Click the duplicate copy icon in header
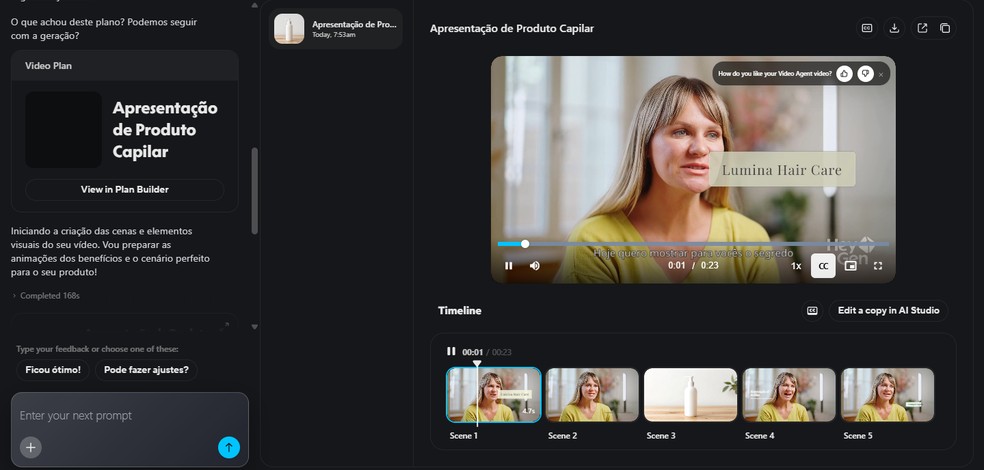This screenshot has height=470, width=984. [944, 28]
